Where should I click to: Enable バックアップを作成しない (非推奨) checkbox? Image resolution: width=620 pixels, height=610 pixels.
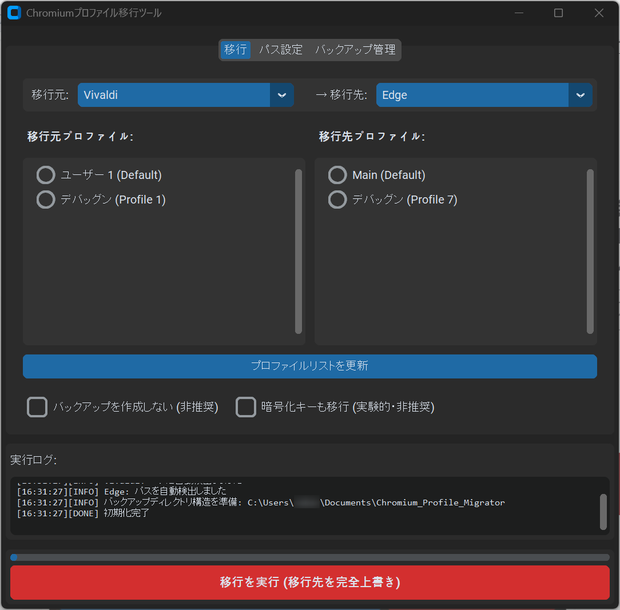37,407
